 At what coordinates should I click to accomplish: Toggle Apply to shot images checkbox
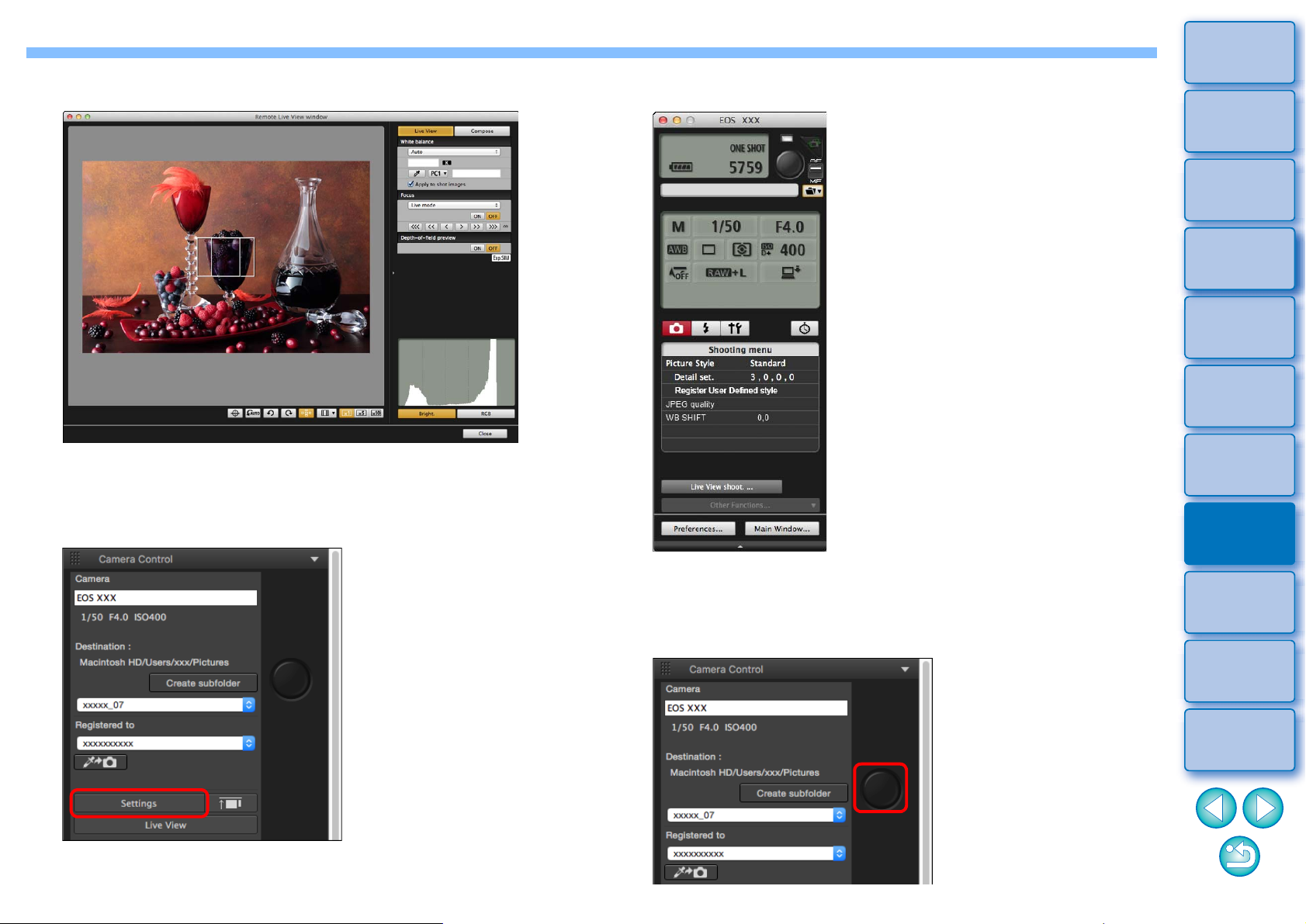pyautogui.click(x=411, y=184)
